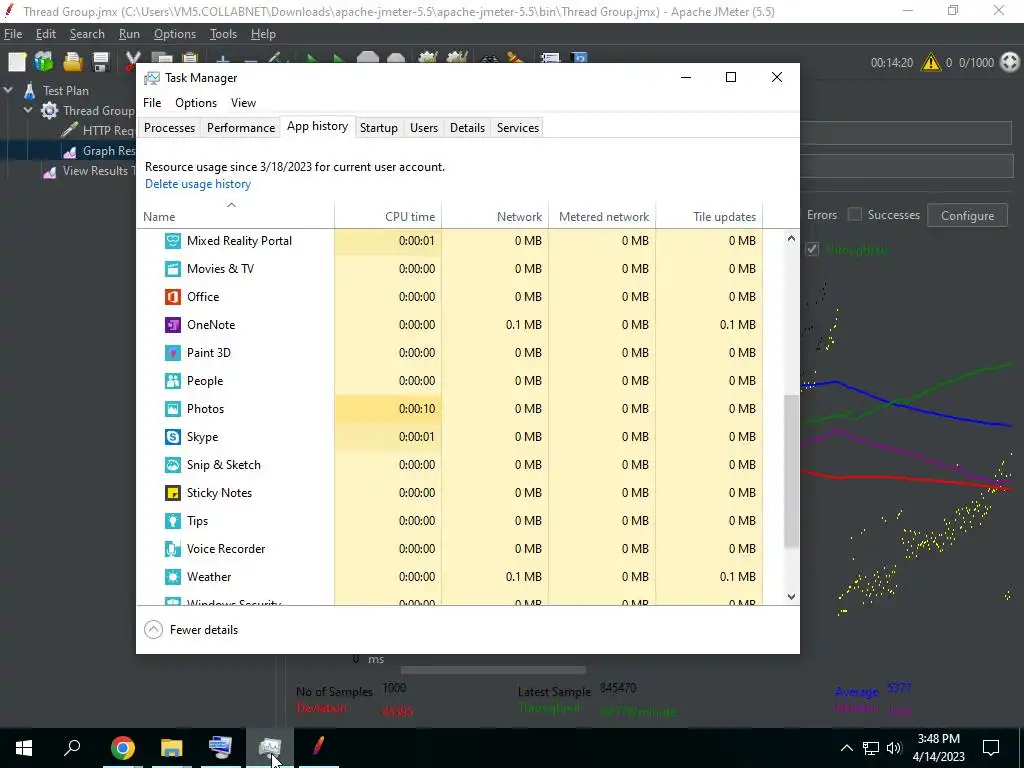Click Weather Tile updates value 0.1 MB
Image resolution: width=1024 pixels, height=768 pixels.
coord(737,577)
